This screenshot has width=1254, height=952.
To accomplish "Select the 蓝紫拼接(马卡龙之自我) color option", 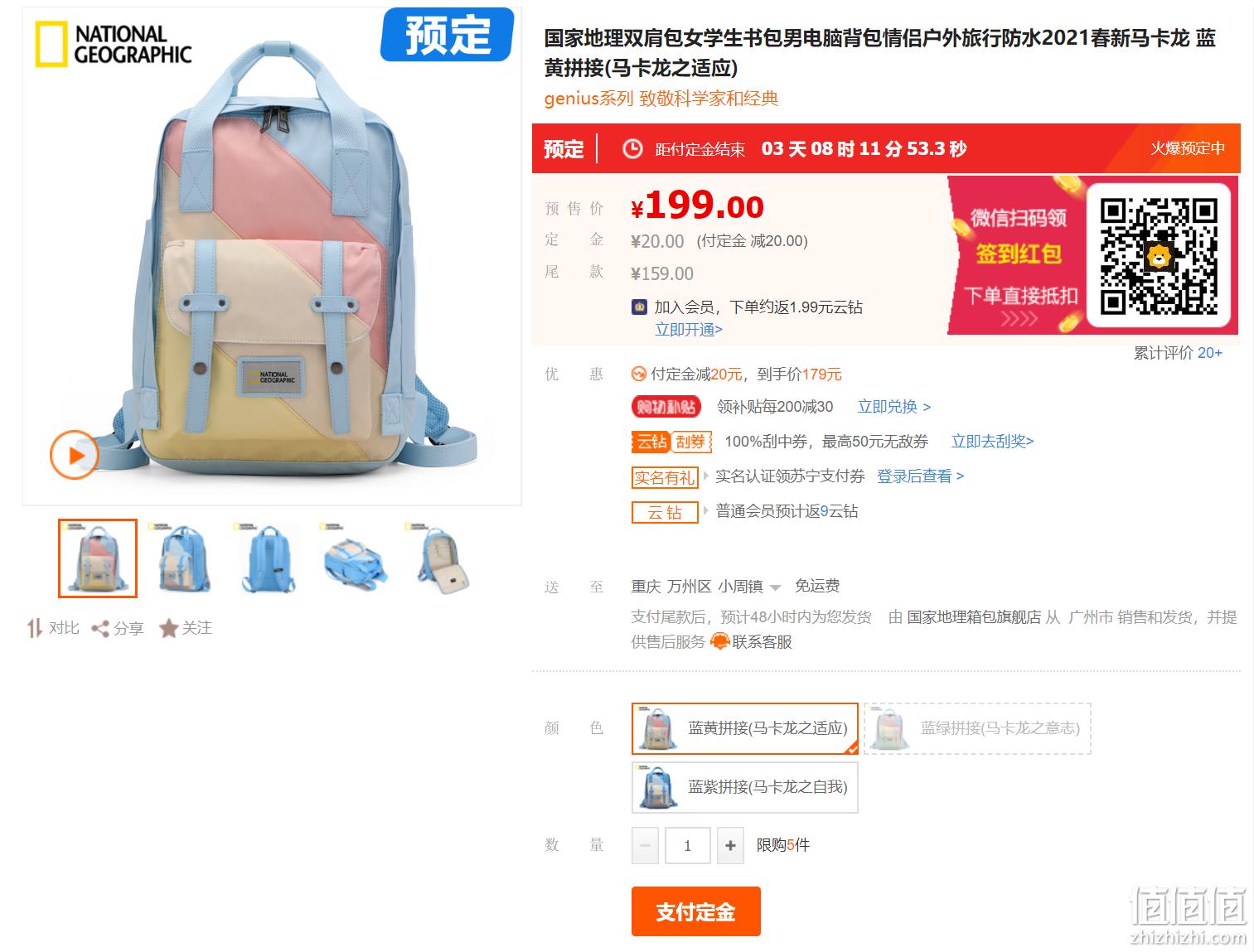I will tap(744, 787).
